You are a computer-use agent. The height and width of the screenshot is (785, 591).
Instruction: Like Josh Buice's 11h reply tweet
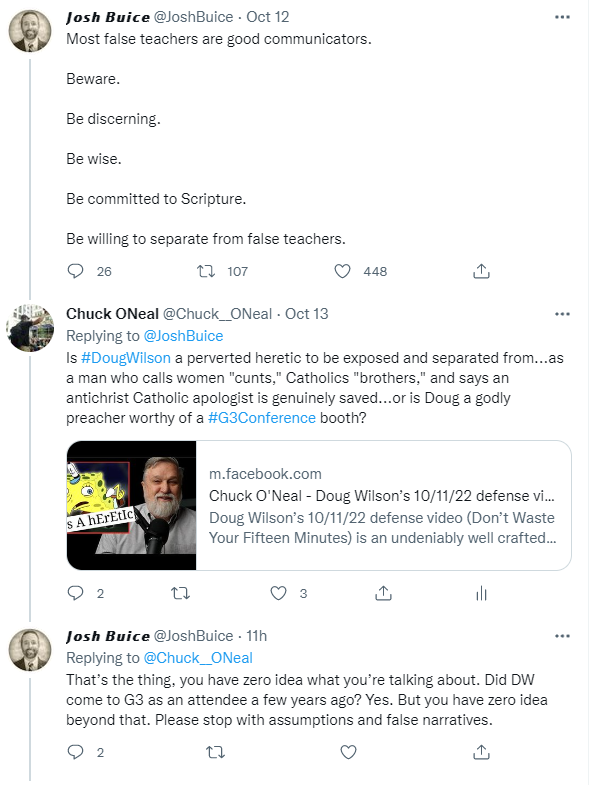click(x=348, y=752)
